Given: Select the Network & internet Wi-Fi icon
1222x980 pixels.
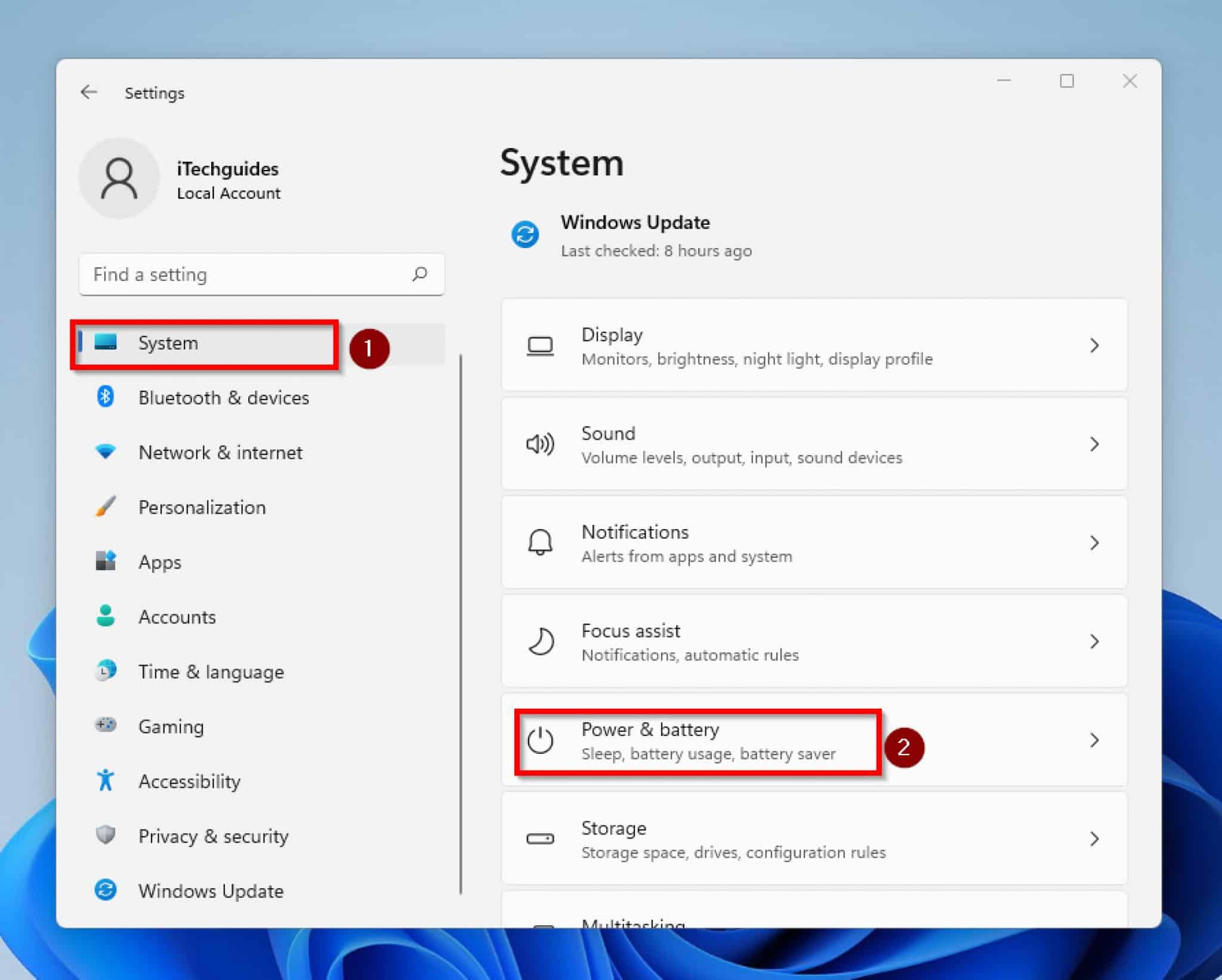Looking at the screenshot, I should coord(106,452).
